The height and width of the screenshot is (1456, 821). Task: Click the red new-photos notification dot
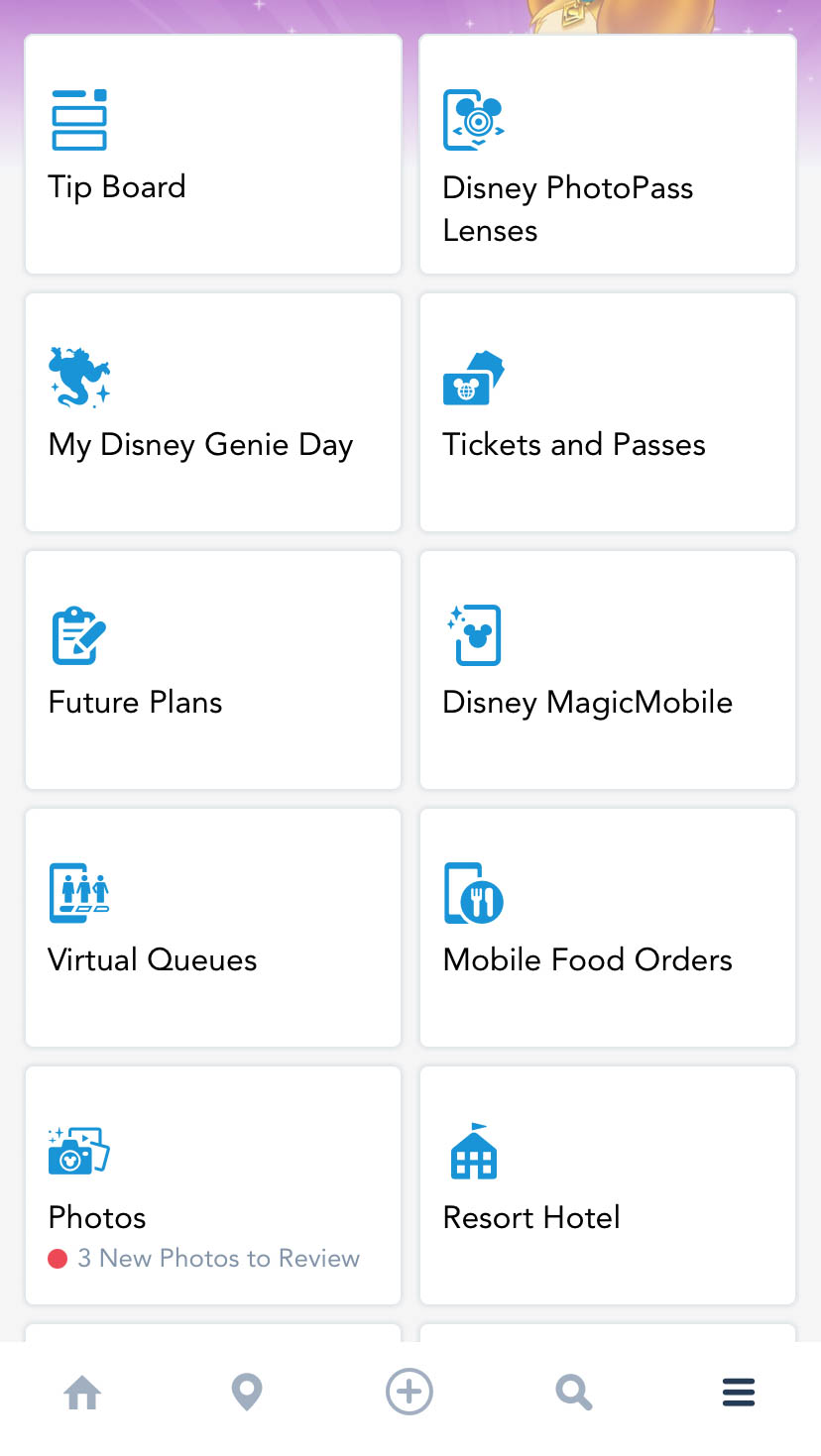pyautogui.click(x=58, y=1259)
